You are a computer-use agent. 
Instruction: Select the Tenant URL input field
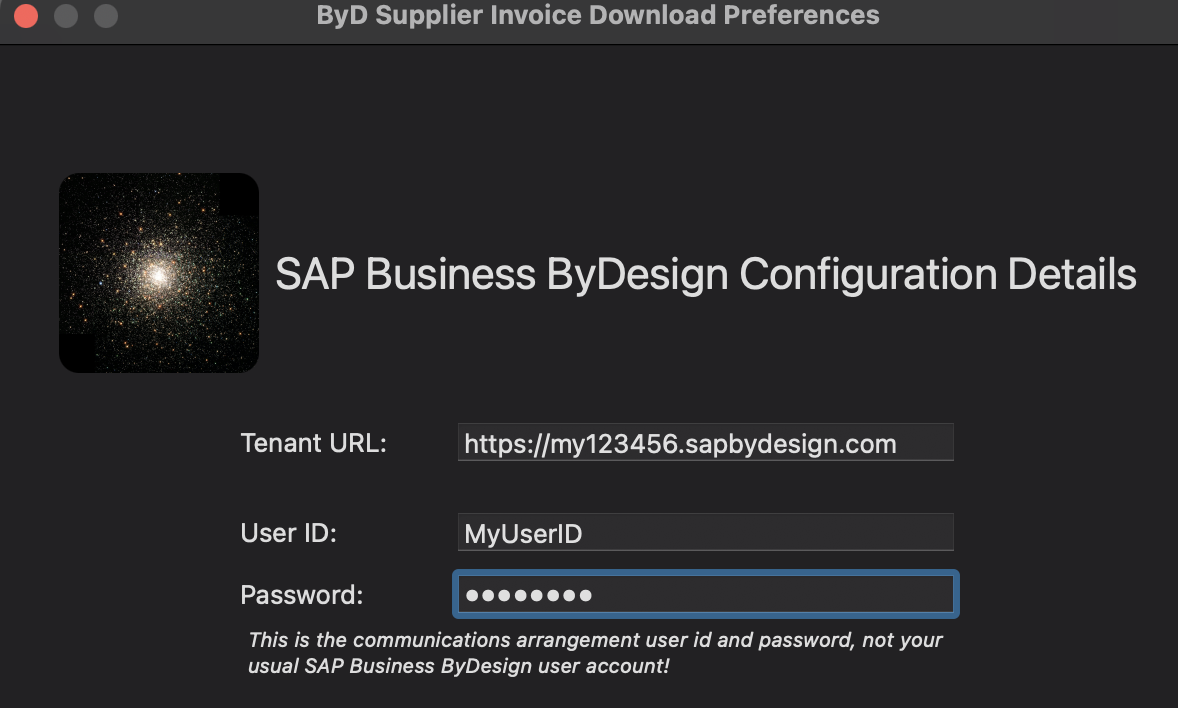tap(705, 442)
